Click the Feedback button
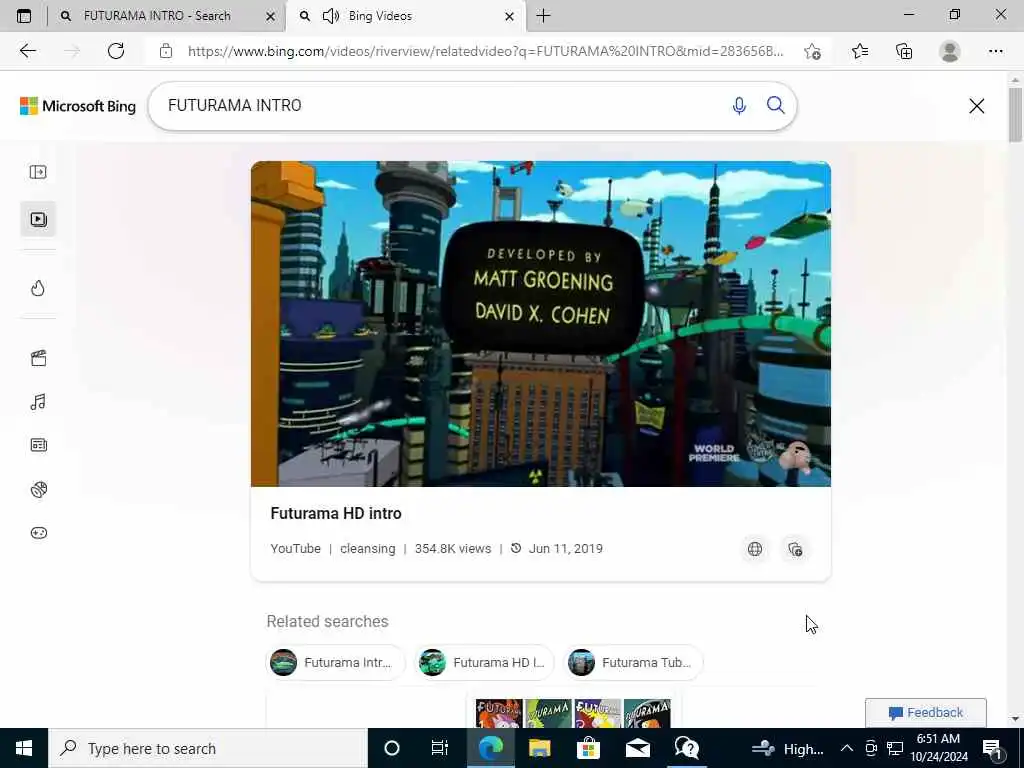The image size is (1024, 768). coord(925,712)
